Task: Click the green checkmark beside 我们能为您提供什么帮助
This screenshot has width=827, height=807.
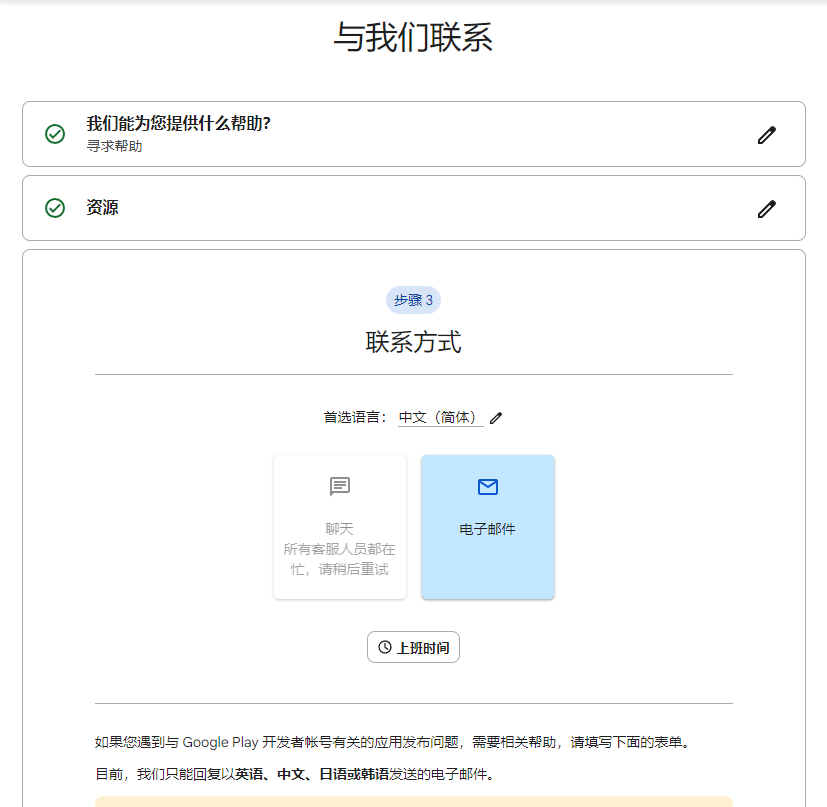Action: click(55, 134)
